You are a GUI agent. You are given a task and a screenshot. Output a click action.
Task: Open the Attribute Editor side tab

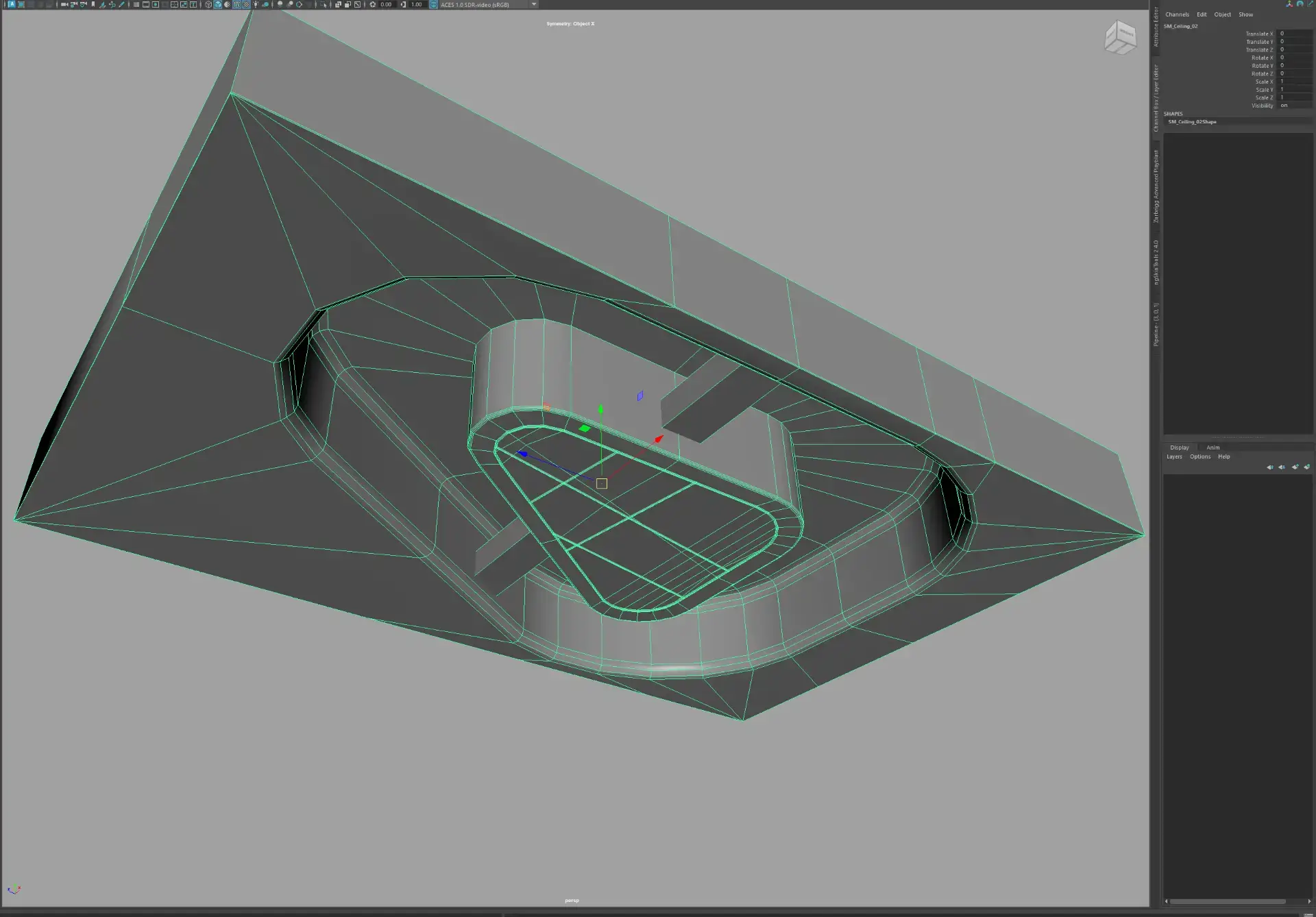1156,27
